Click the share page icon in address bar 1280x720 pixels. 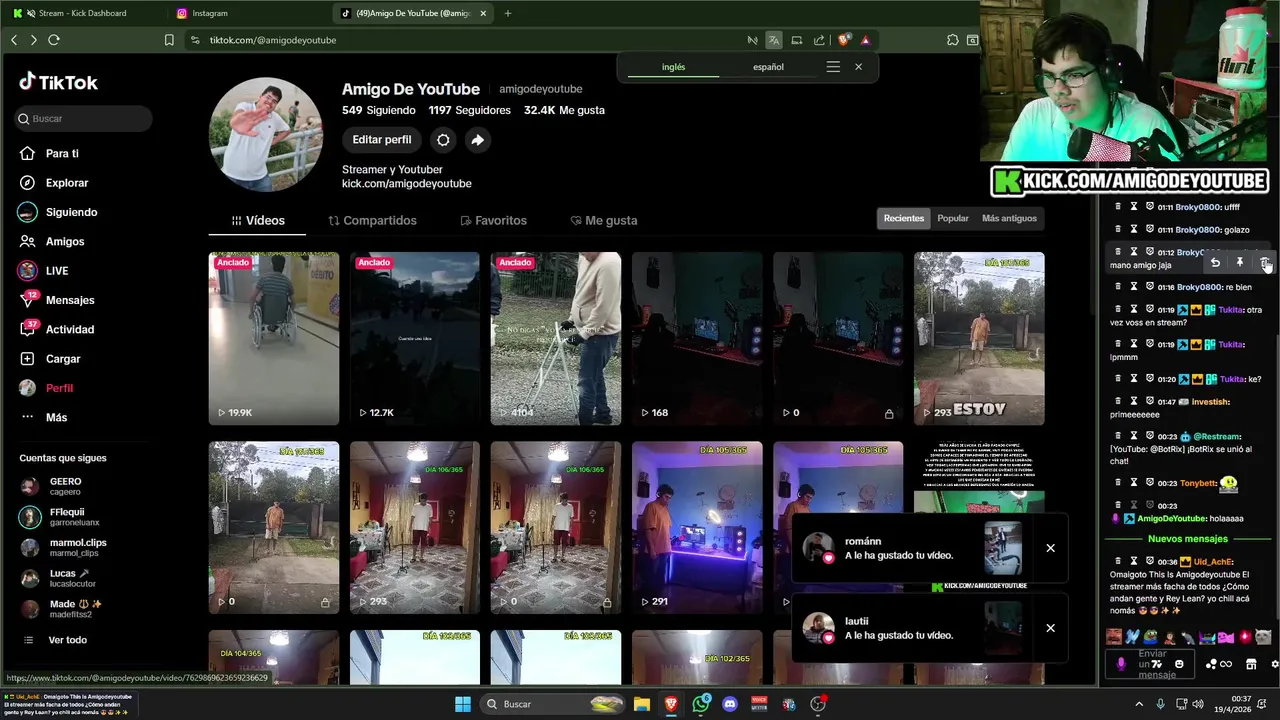[x=819, y=40]
